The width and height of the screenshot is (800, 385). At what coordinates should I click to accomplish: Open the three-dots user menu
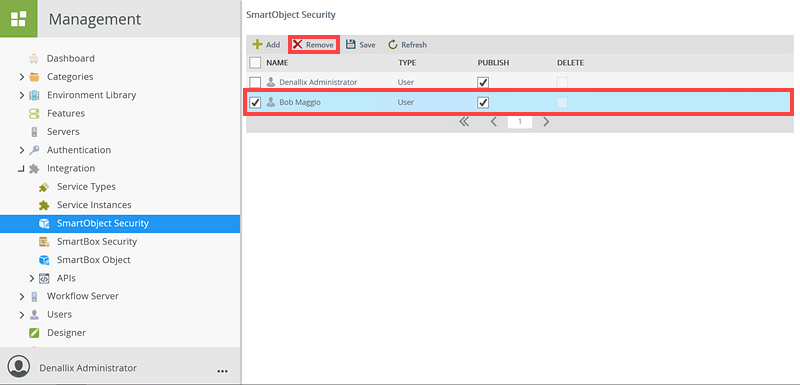pyautogui.click(x=222, y=372)
